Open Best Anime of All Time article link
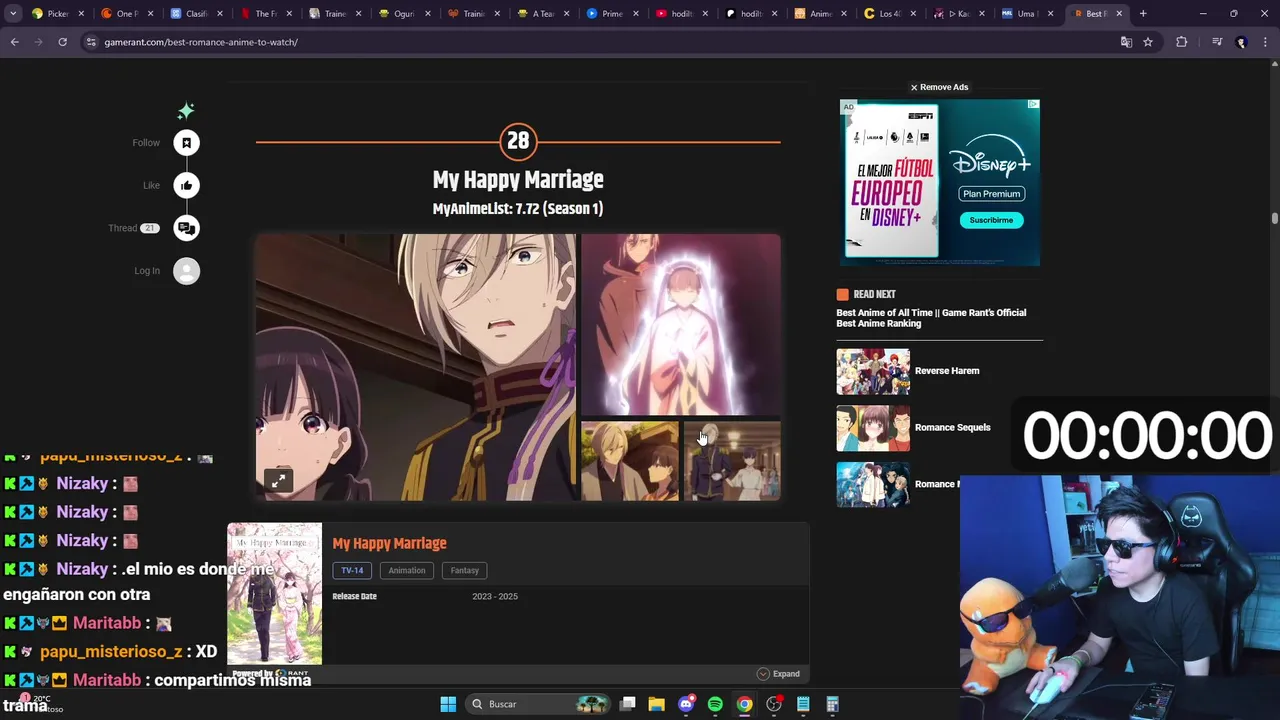 click(931, 318)
